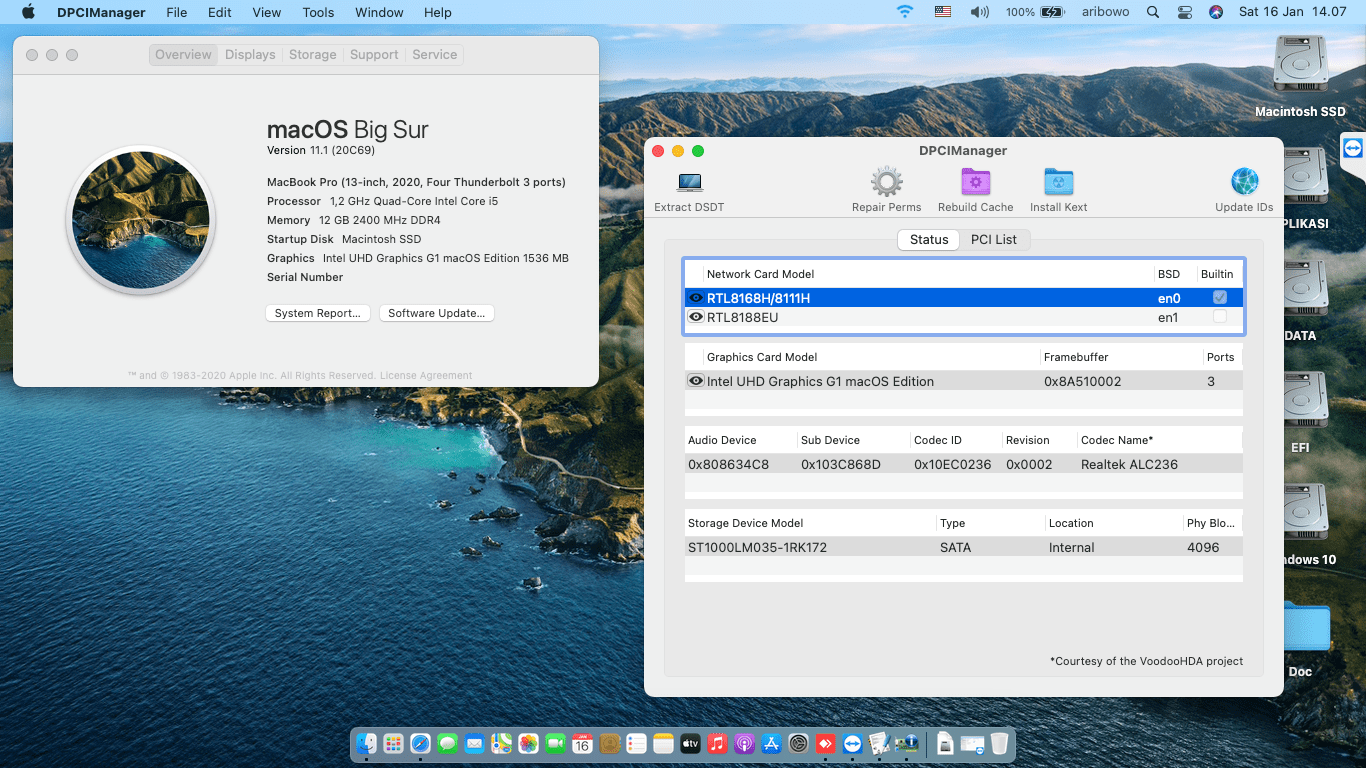
Task: Open the Support tab in About window
Action: (x=374, y=55)
